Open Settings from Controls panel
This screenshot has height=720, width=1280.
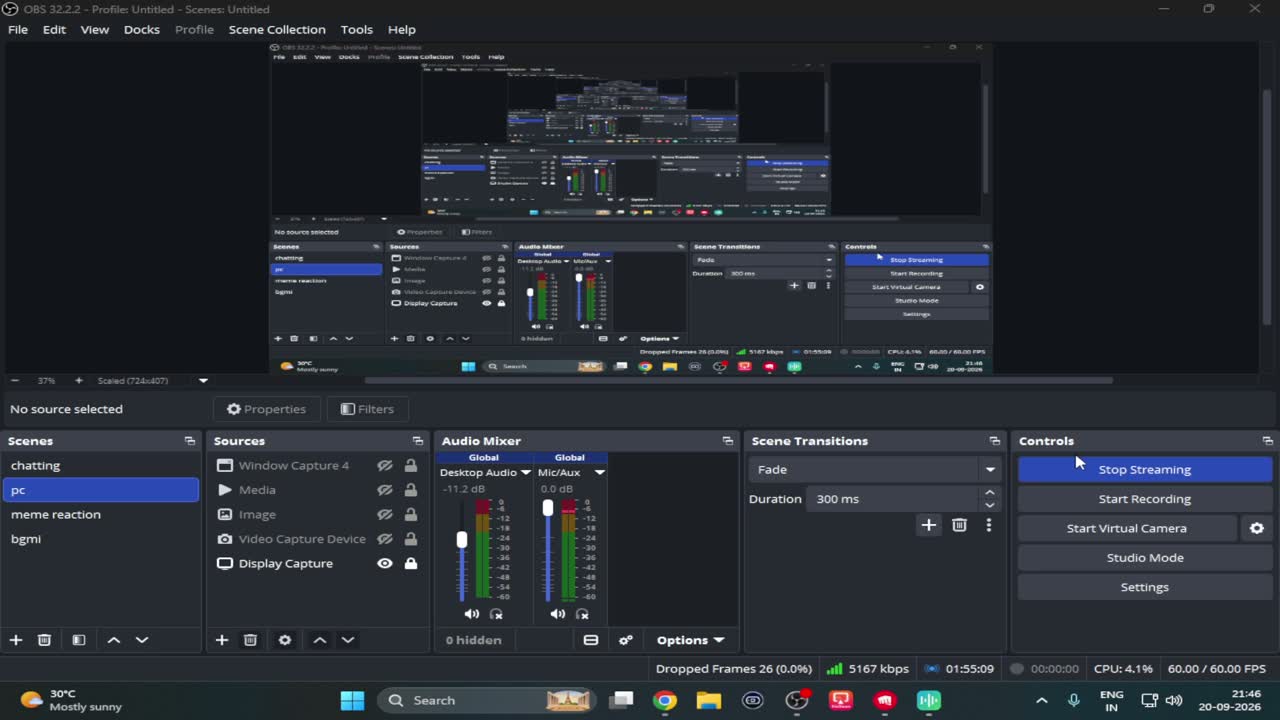(x=1145, y=587)
